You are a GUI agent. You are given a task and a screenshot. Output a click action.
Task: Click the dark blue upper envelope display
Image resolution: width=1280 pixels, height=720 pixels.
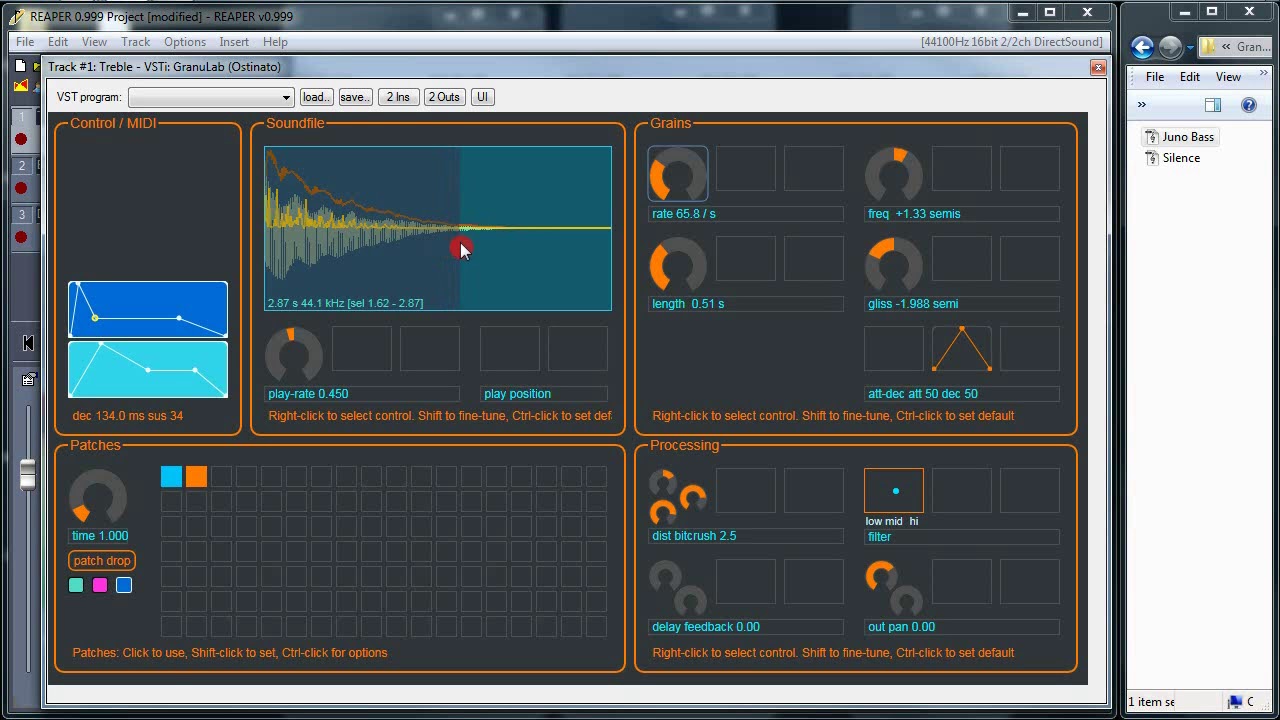(x=148, y=309)
